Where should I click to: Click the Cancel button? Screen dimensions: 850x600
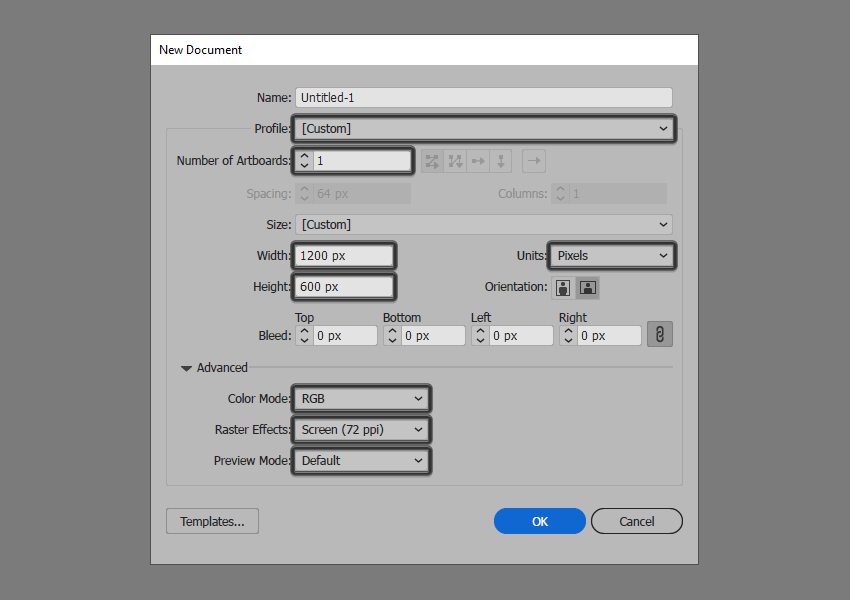[x=636, y=521]
